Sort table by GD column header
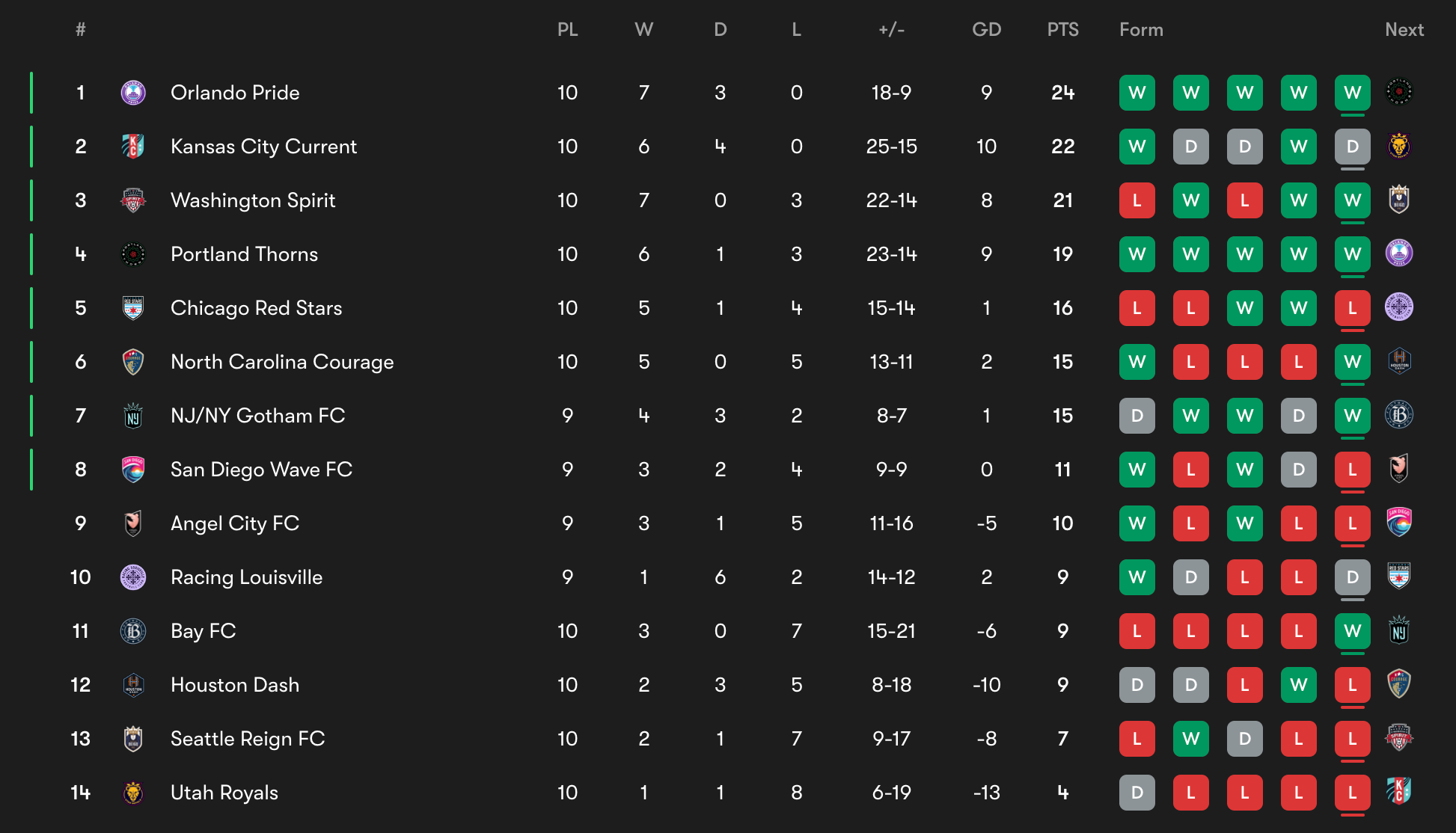 pyautogui.click(x=986, y=30)
